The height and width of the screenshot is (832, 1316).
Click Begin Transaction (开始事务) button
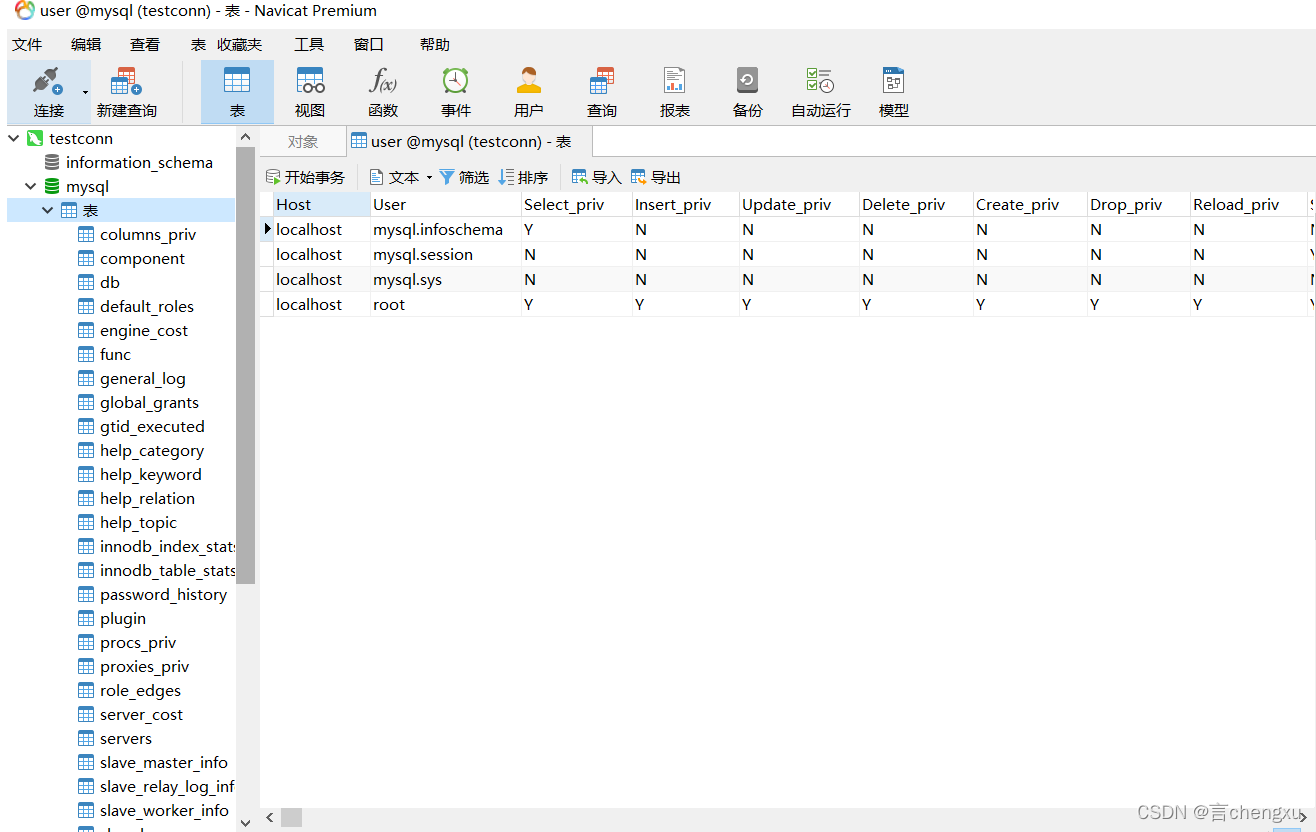click(x=305, y=177)
